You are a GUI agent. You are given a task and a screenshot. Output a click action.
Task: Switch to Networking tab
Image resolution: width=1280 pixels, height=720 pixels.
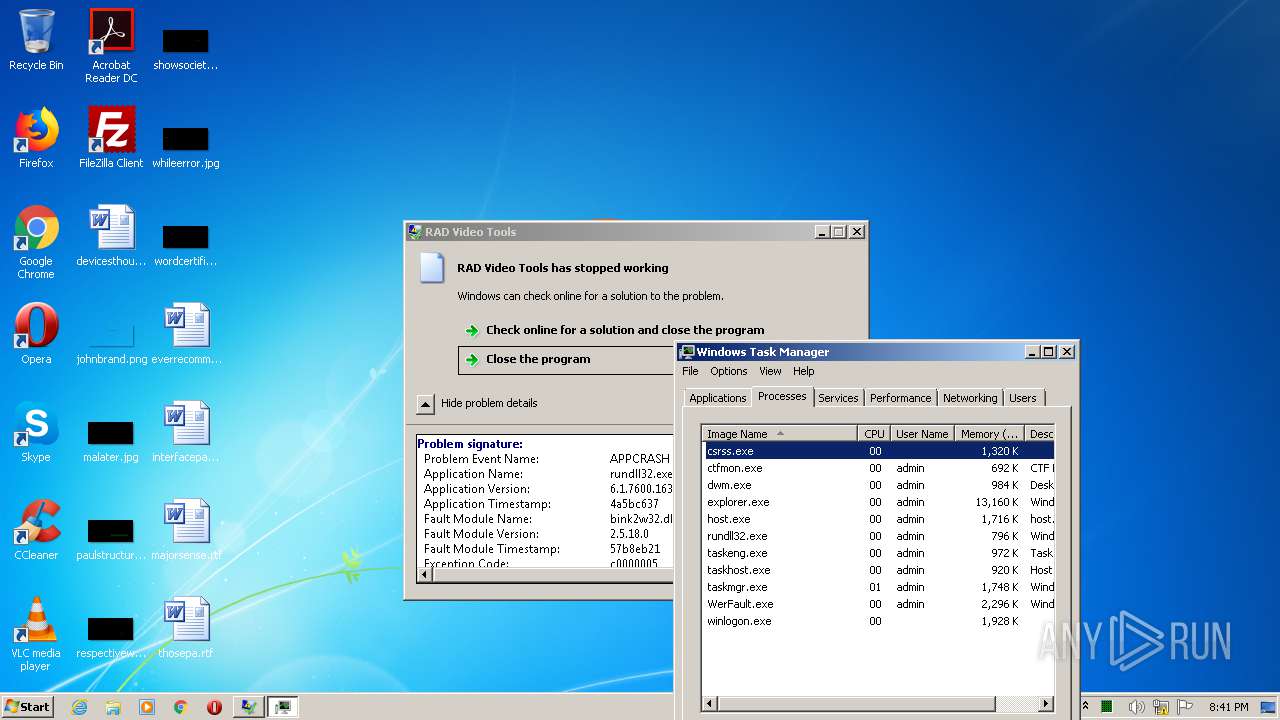(970, 398)
